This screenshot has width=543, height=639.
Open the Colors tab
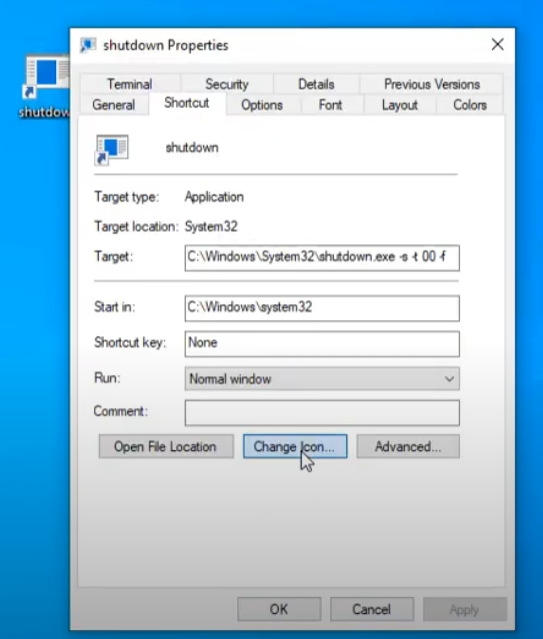coord(470,105)
